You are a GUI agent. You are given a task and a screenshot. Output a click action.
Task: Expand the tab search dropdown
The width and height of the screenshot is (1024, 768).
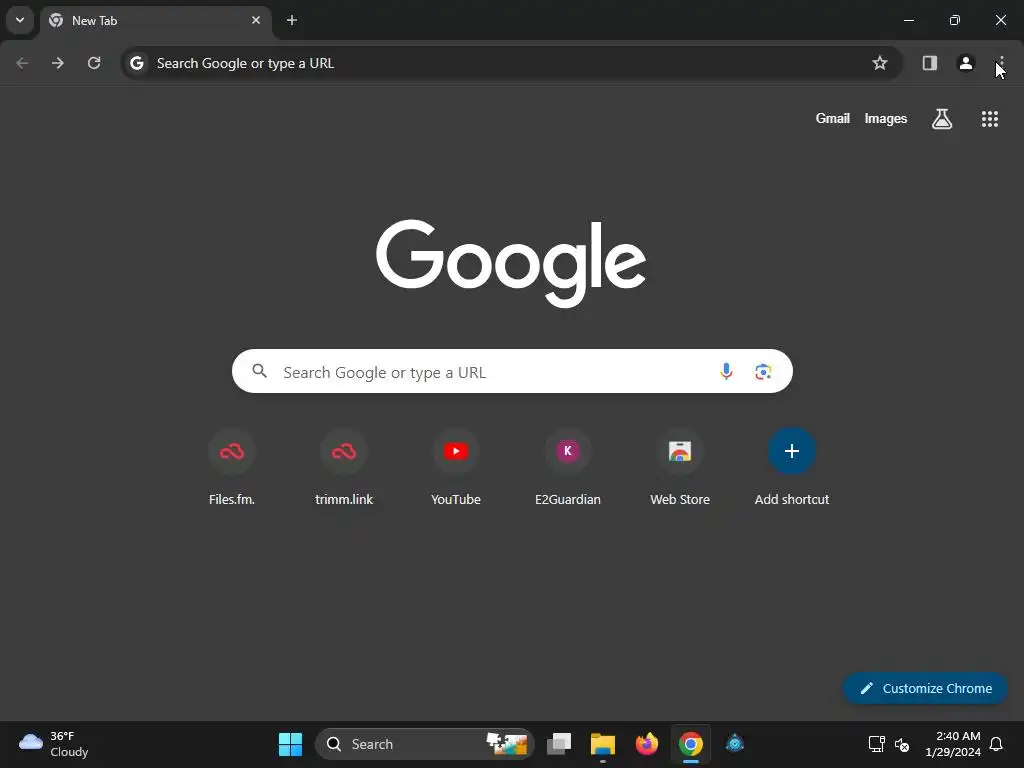(20, 20)
